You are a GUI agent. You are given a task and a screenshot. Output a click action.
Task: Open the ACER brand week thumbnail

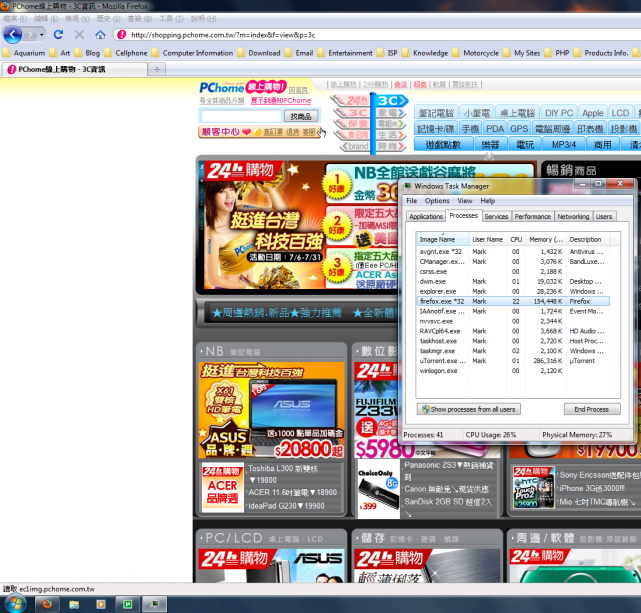tap(222, 486)
